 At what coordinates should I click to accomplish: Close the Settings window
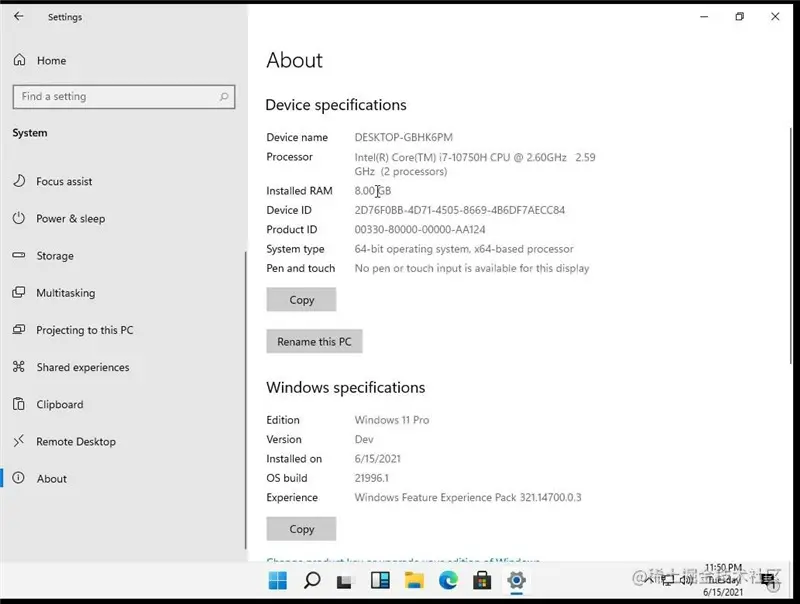click(775, 17)
